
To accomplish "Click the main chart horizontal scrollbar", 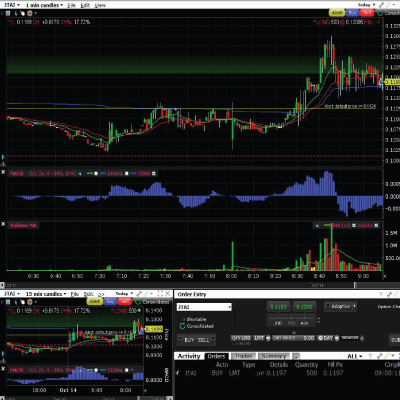I will tap(200, 285).
